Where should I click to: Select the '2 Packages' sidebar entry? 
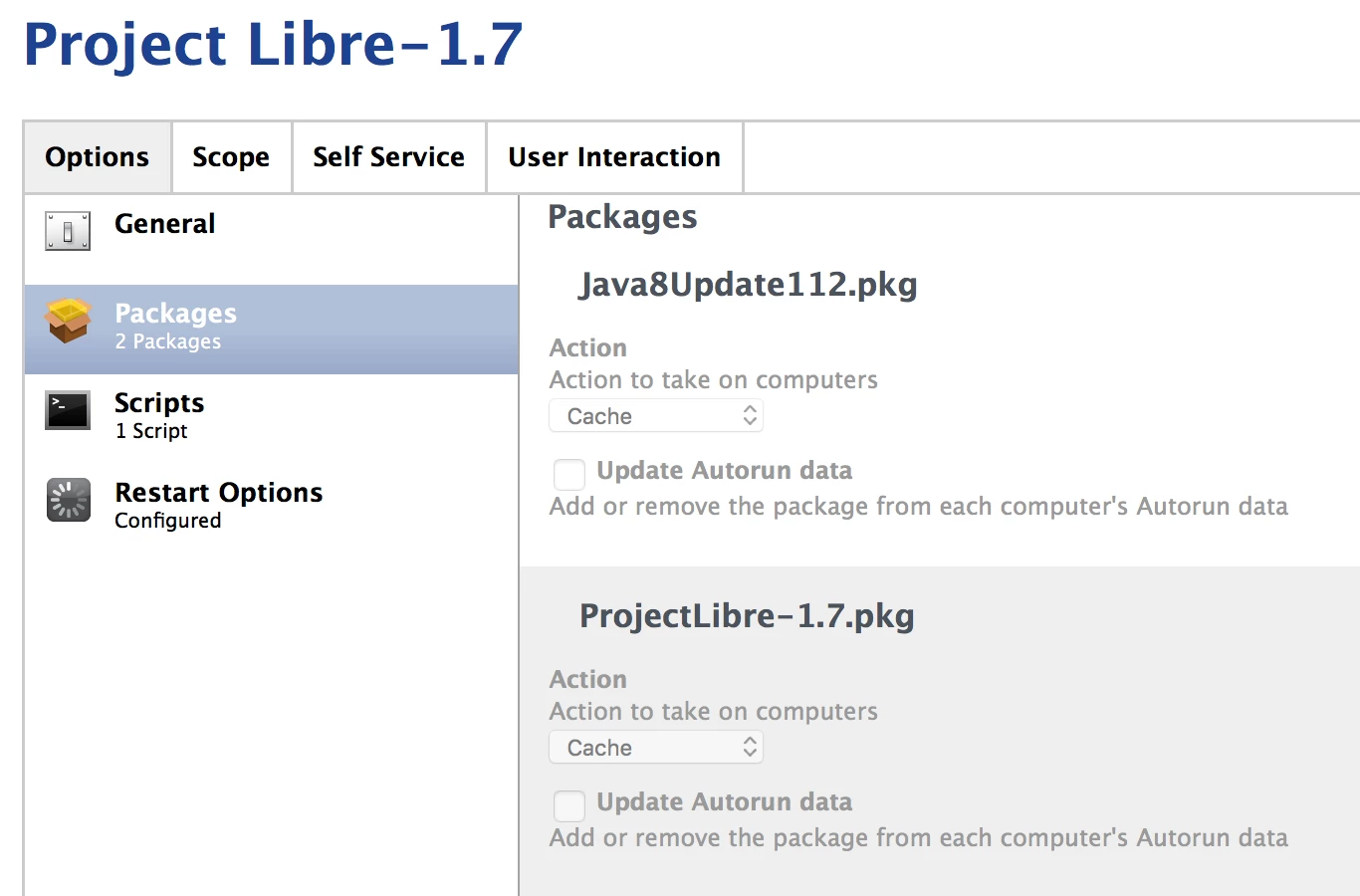[271, 330]
